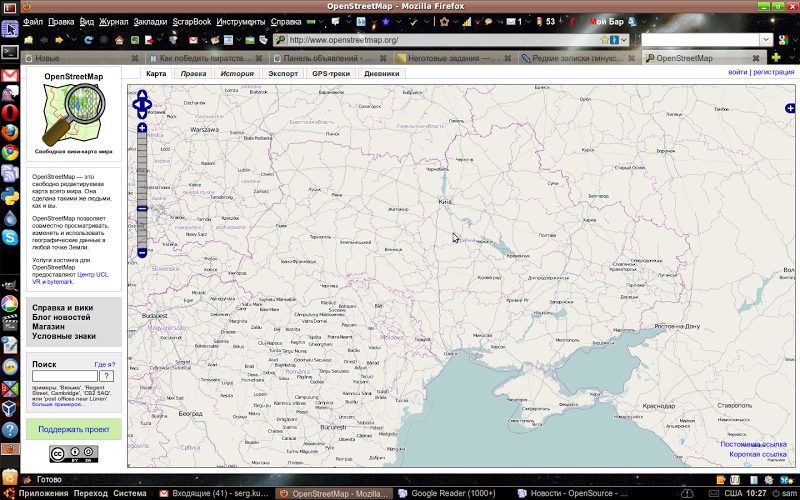Open the Условные знаки link
The width and height of the screenshot is (800, 500).
click(x=64, y=336)
